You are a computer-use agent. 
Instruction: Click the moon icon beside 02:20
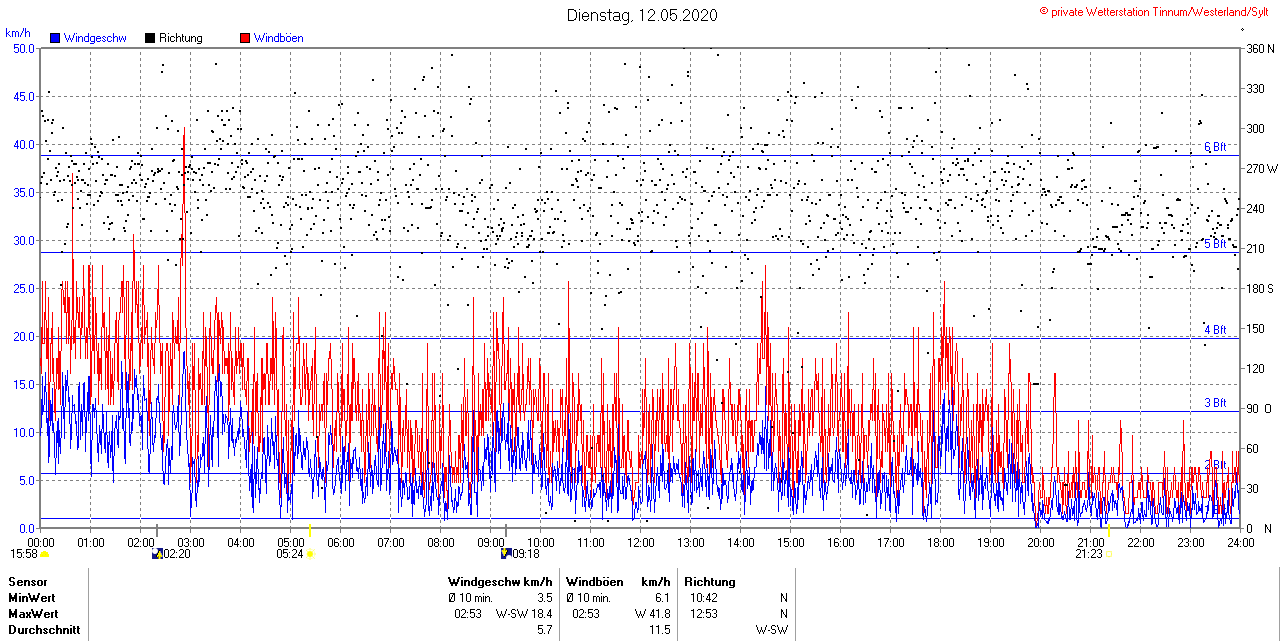[156, 554]
